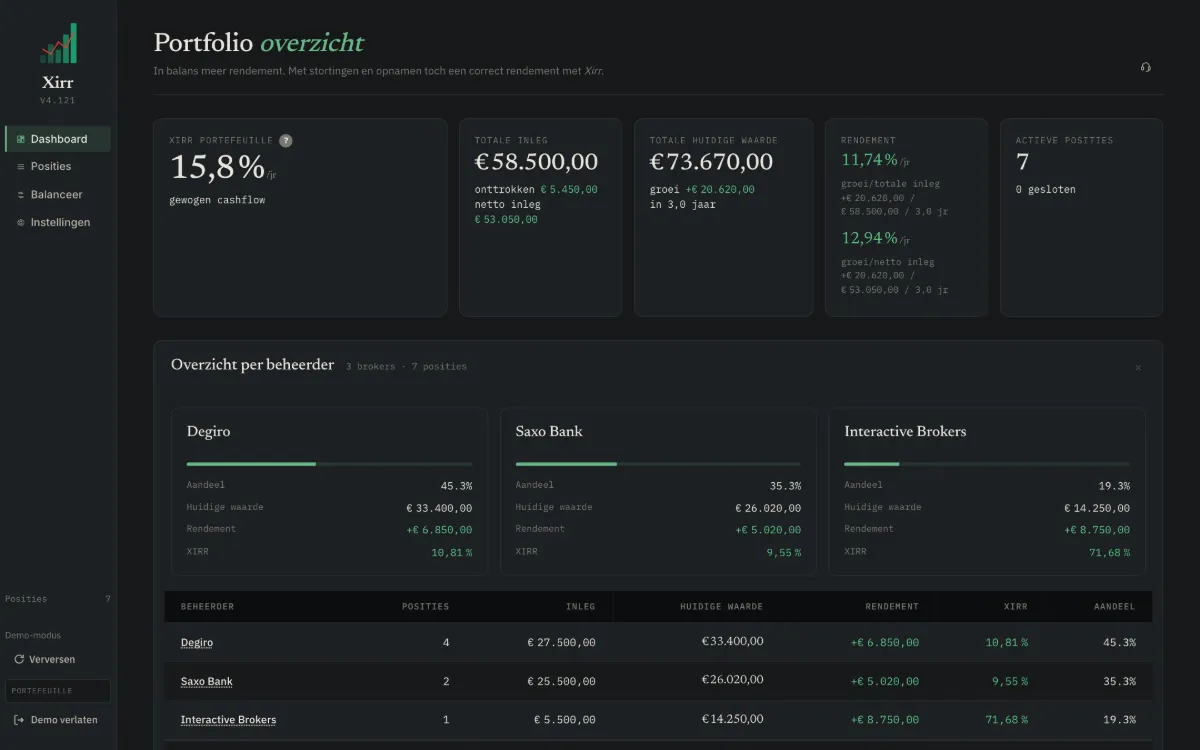Open the Interactive Brokers table link

(229, 720)
